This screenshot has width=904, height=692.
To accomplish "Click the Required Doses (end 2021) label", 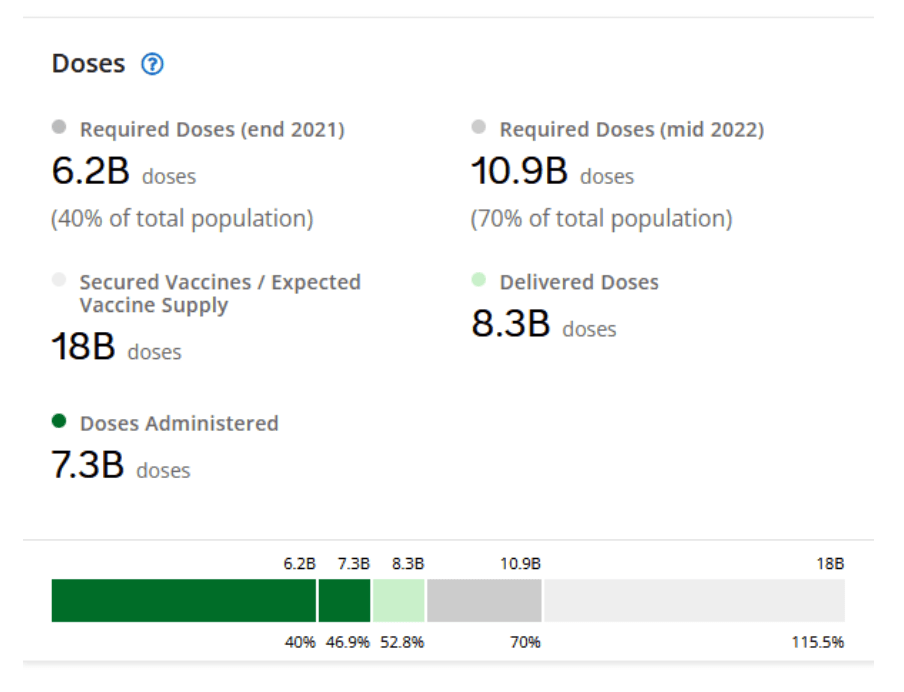I will (x=212, y=129).
